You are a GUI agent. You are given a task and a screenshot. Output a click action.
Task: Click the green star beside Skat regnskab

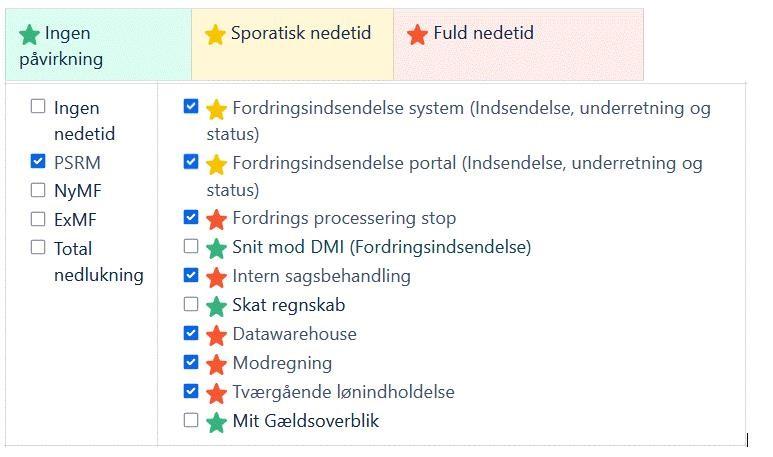click(216, 306)
